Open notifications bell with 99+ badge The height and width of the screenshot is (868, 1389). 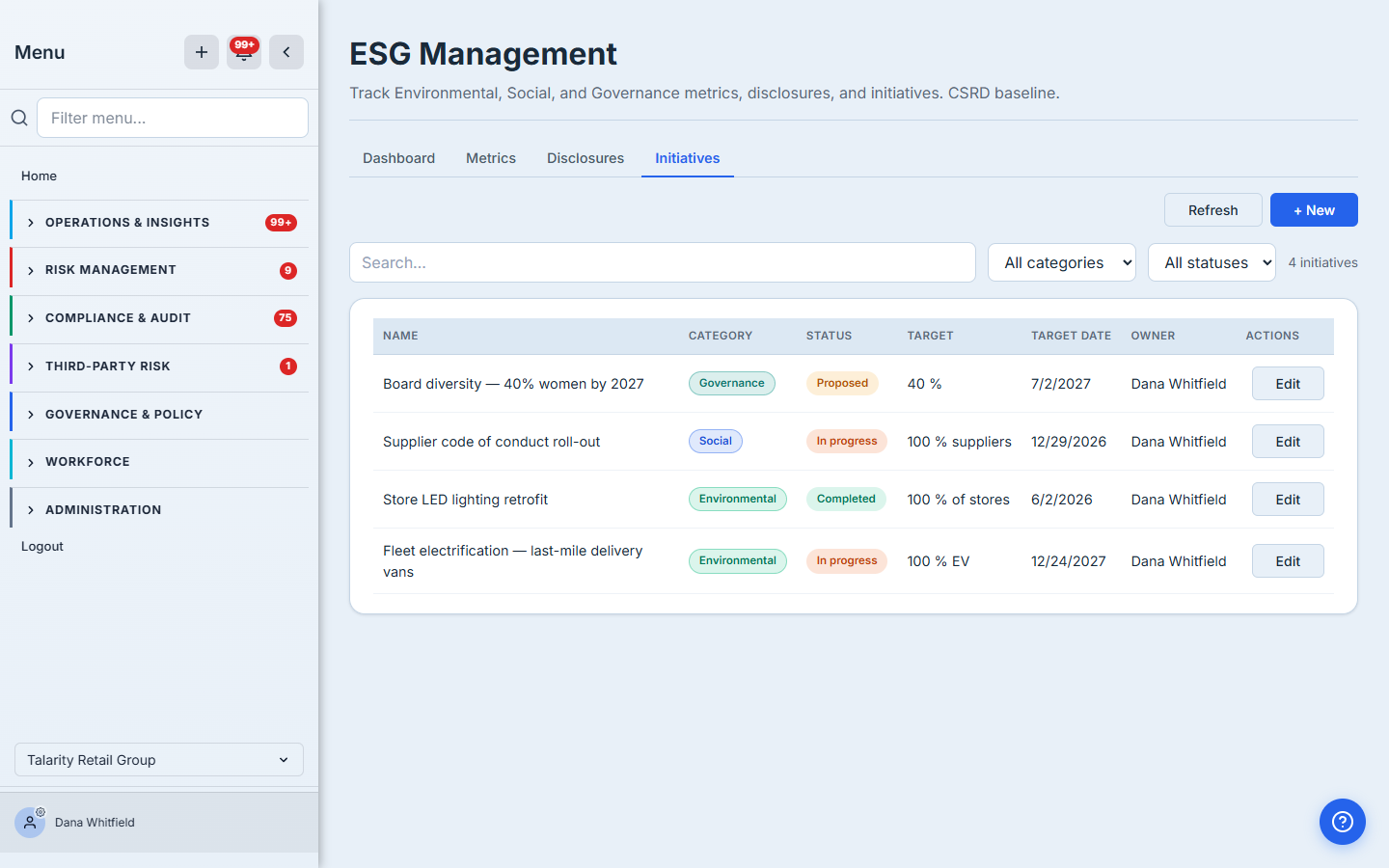click(x=244, y=52)
